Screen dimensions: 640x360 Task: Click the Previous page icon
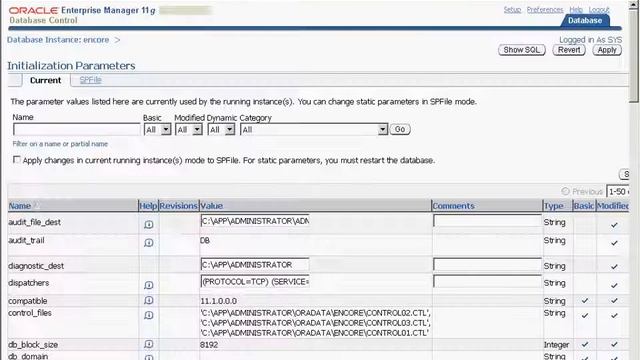pos(565,191)
